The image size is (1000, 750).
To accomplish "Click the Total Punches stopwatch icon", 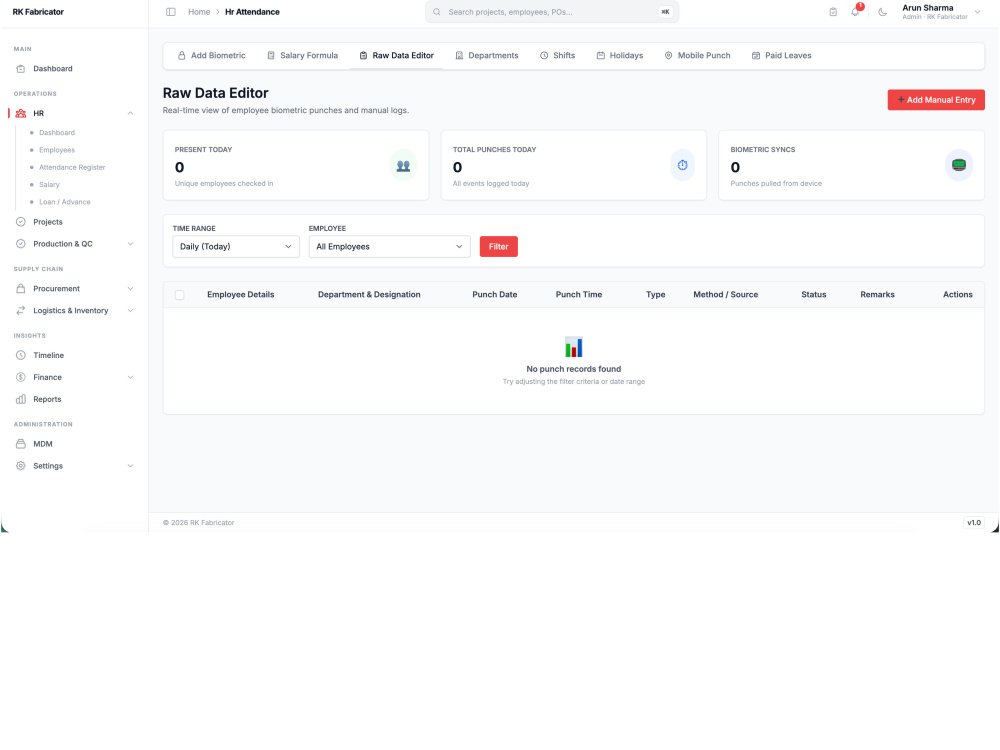I will pyautogui.click(x=682, y=165).
